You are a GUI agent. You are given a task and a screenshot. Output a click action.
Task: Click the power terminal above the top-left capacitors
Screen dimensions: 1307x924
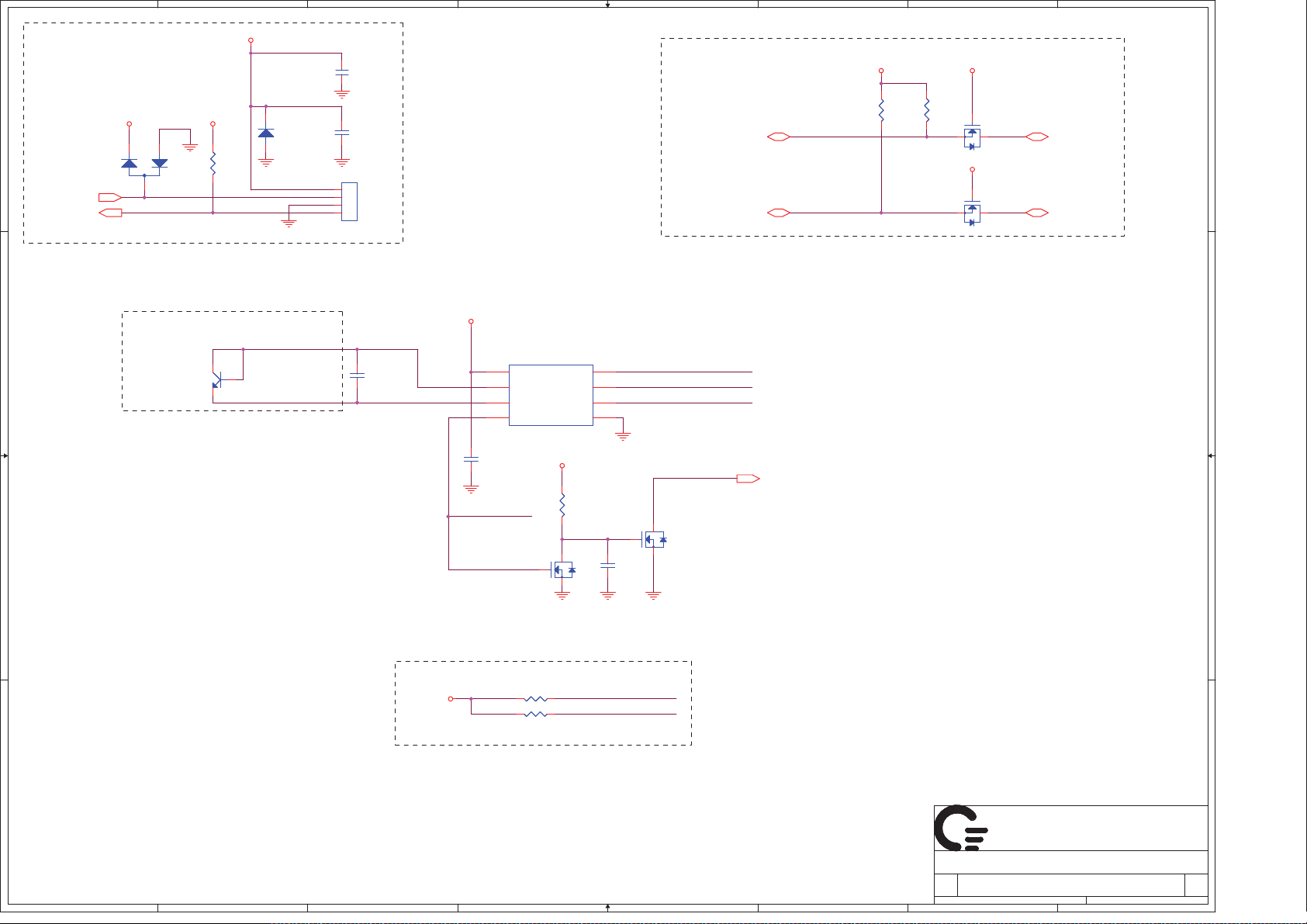(251, 40)
